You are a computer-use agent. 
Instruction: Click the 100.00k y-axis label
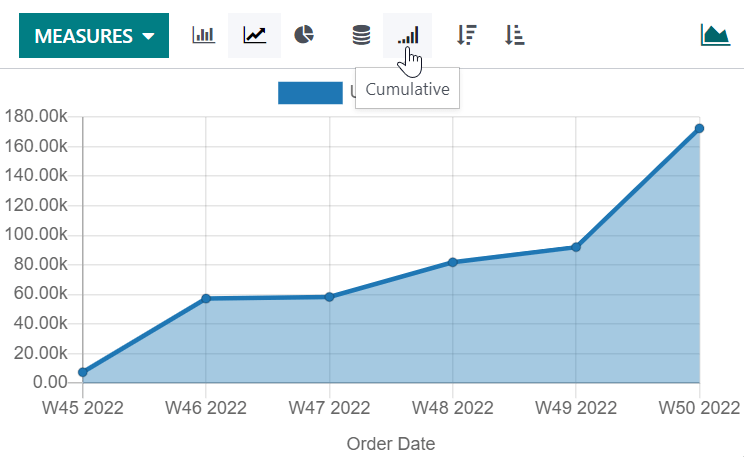pos(36,235)
